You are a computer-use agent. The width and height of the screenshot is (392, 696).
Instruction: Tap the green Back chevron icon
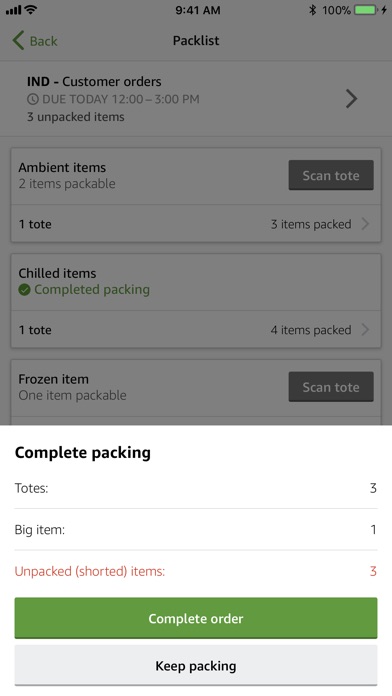18,40
